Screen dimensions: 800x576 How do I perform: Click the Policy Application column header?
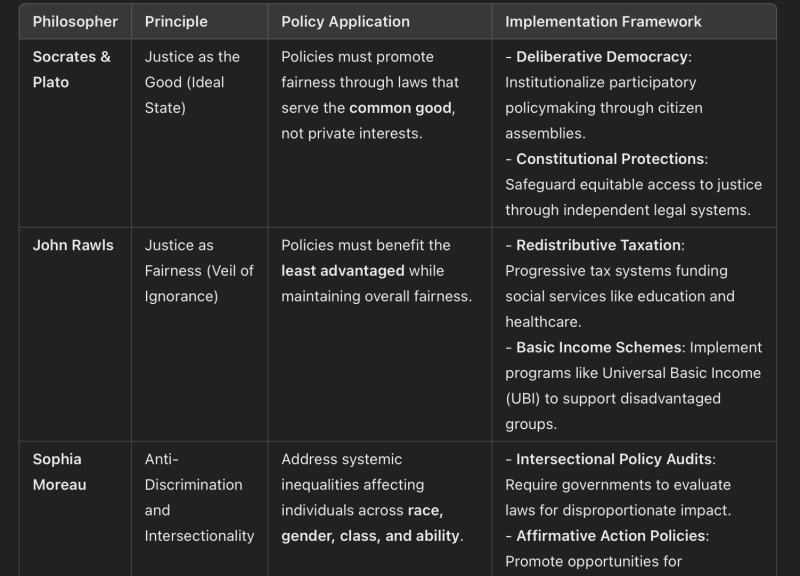345,21
